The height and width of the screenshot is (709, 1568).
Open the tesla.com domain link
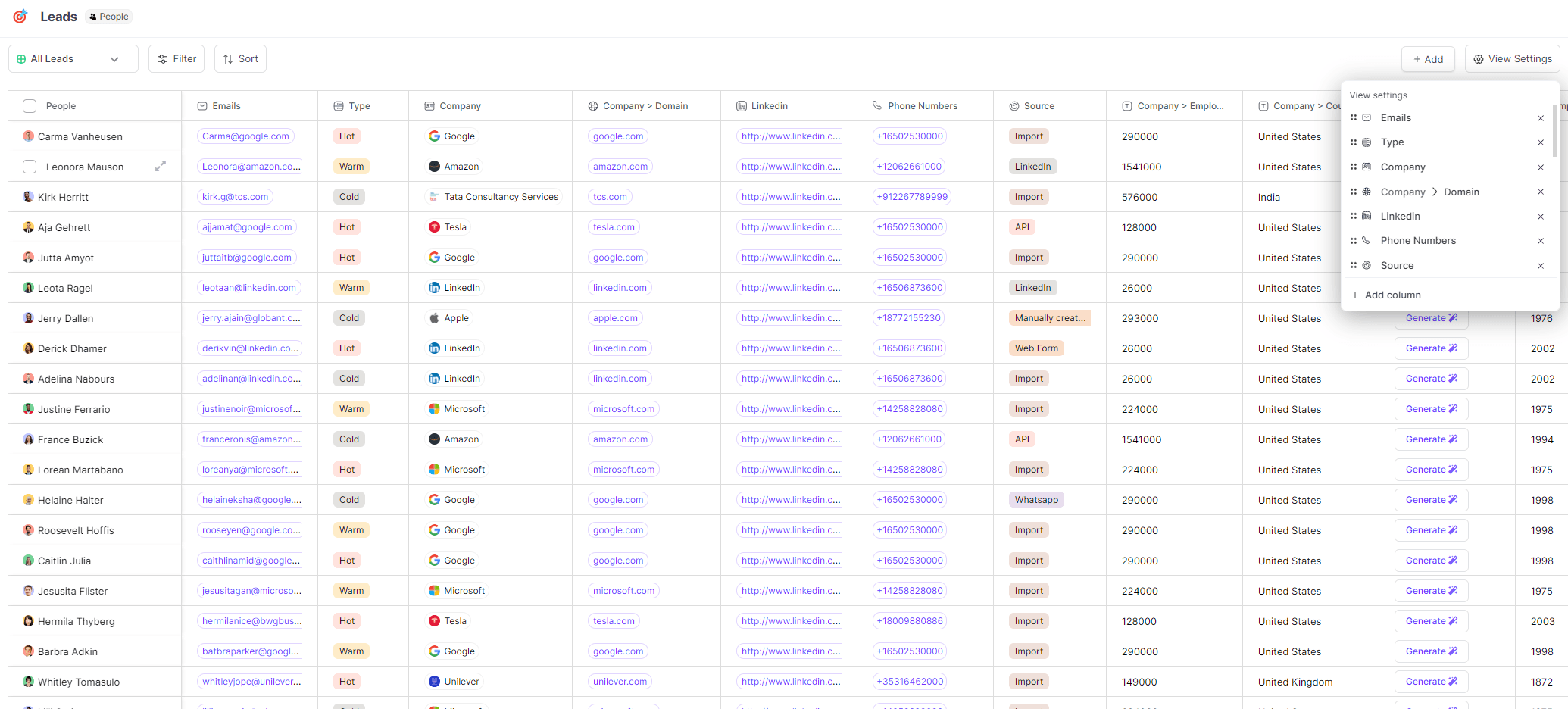[614, 226]
